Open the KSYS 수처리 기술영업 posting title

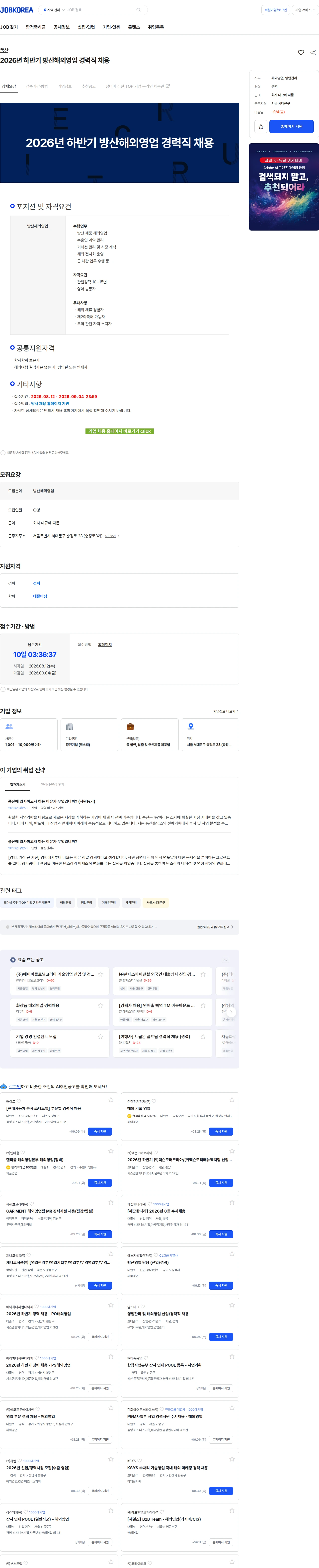coord(167,1468)
